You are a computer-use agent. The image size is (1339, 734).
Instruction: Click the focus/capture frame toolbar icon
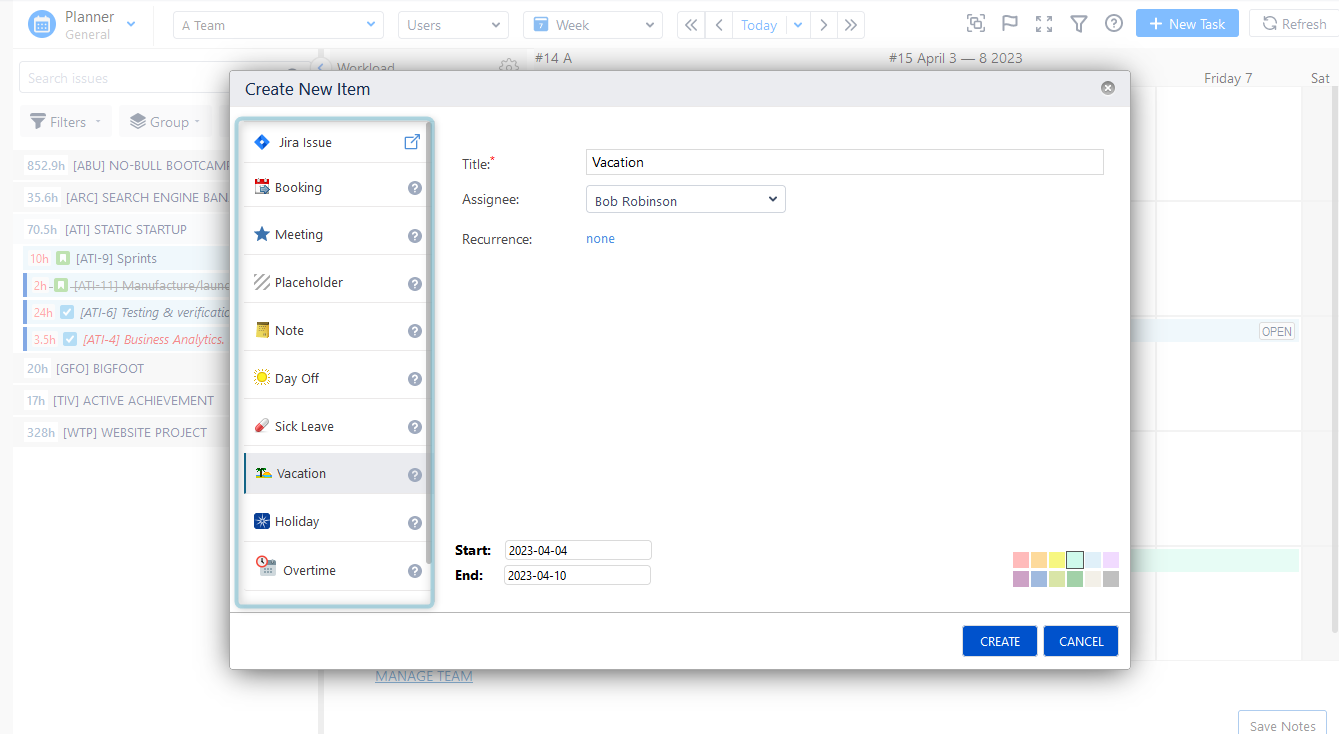[x=976, y=24]
